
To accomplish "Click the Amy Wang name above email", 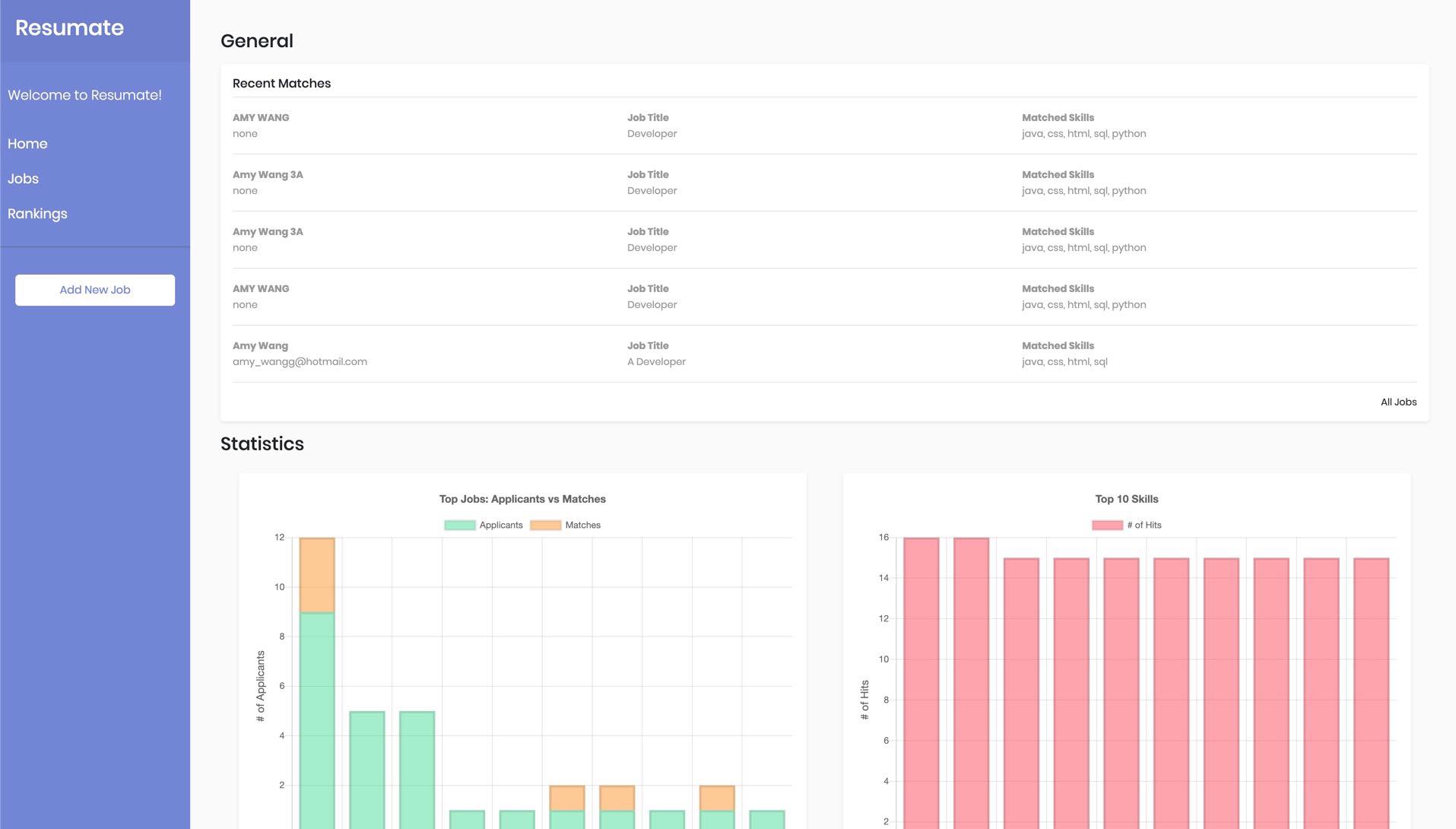I will (260, 346).
